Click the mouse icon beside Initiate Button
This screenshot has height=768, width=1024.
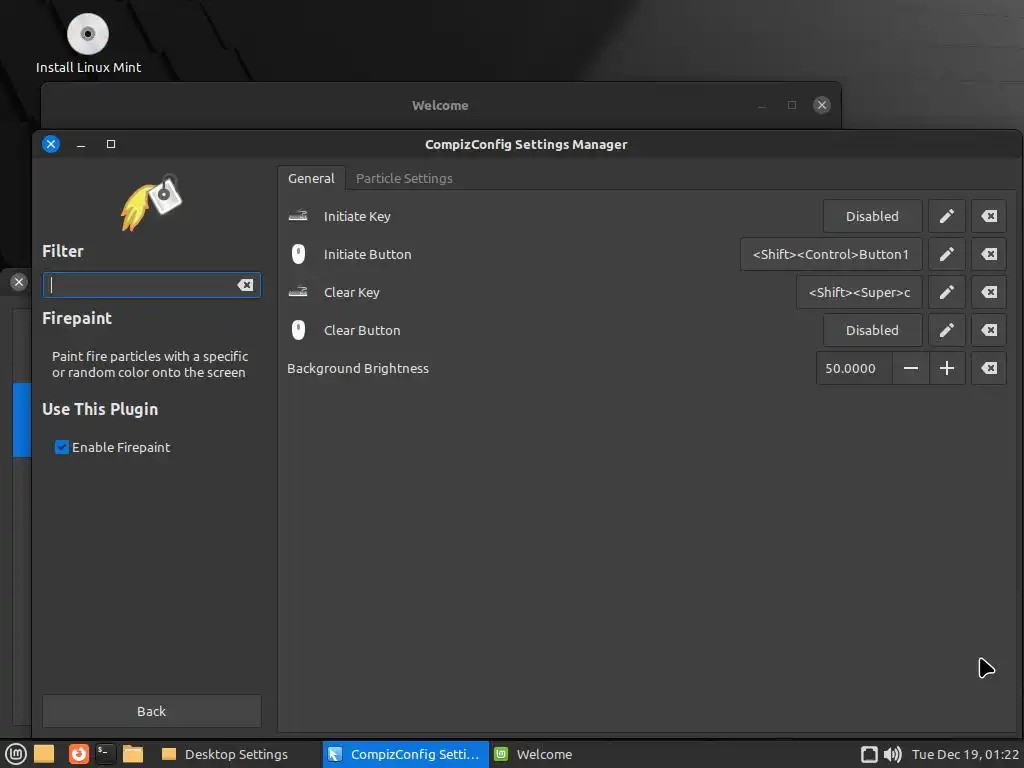[298, 254]
